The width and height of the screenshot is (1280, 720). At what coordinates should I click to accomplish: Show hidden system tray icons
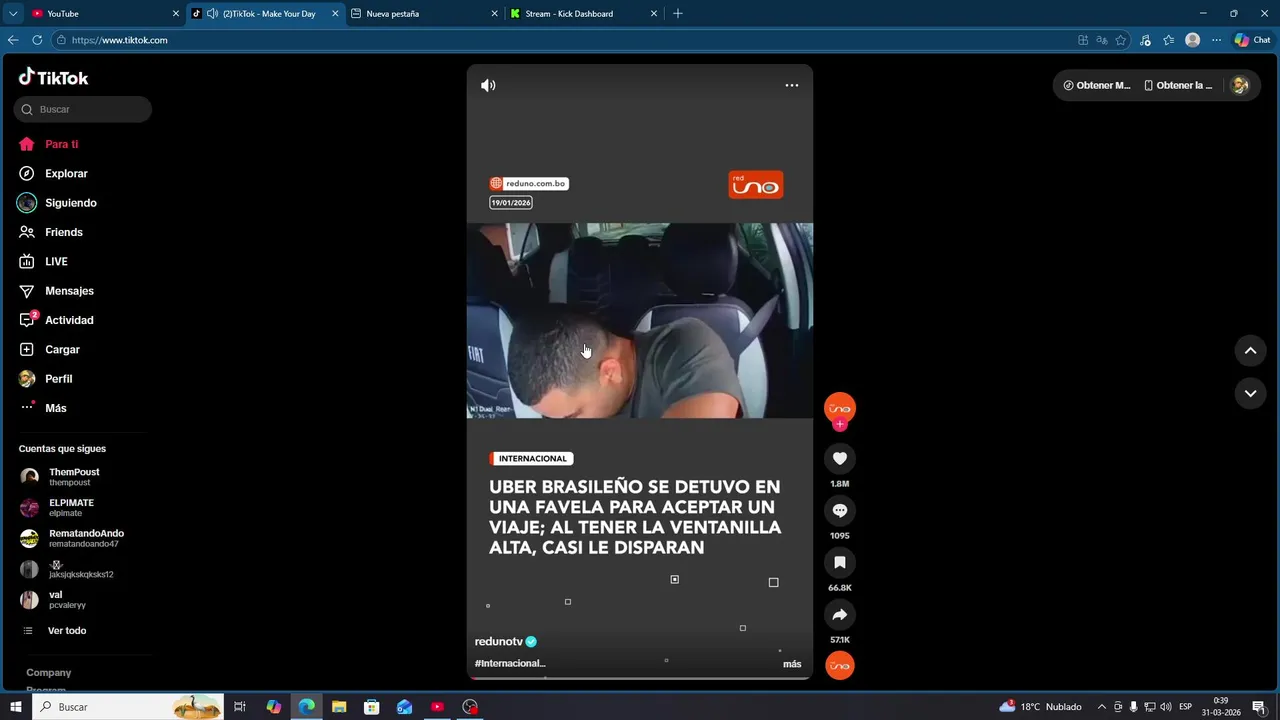(1102, 707)
